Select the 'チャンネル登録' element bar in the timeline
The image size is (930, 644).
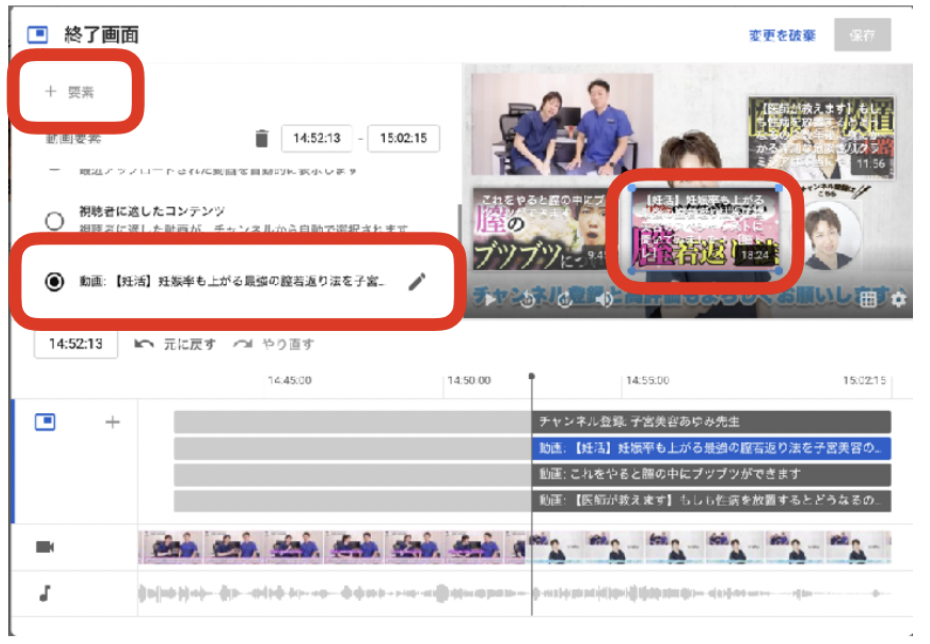(x=710, y=422)
